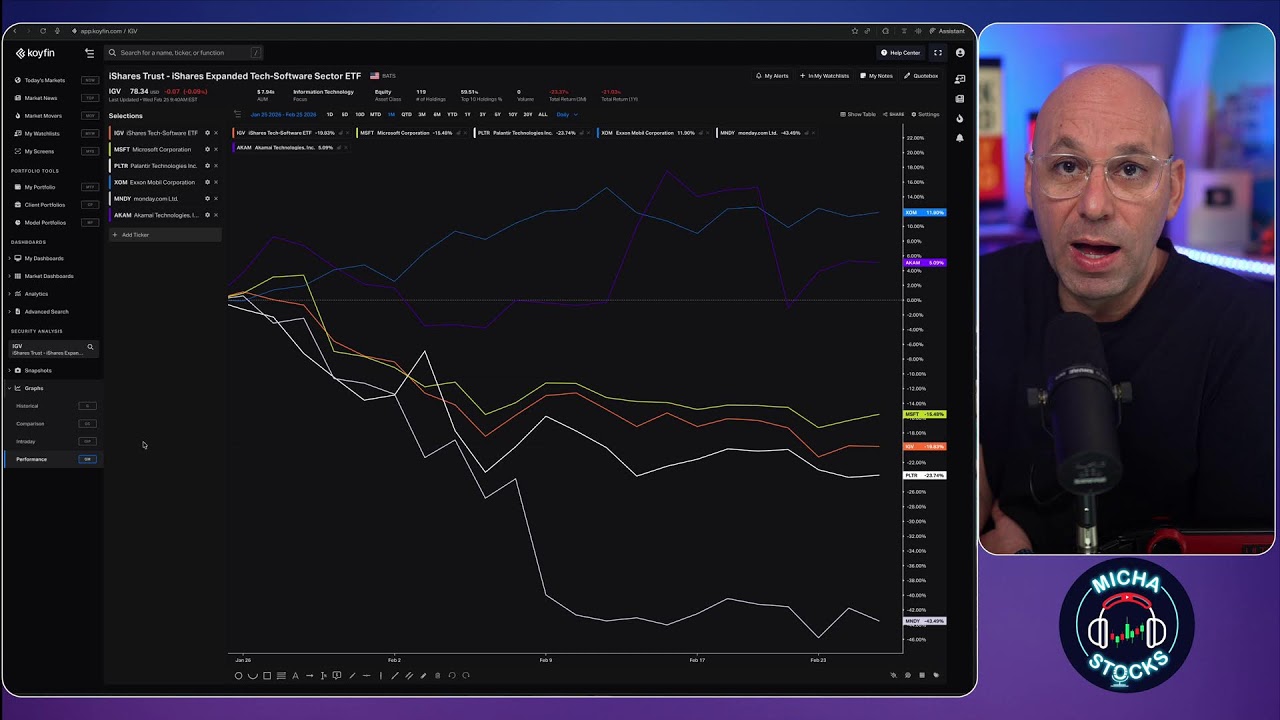Screen dimensions: 1280x720
Task: Click the undo arrow in drawing toolbar
Action: point(452,675)
